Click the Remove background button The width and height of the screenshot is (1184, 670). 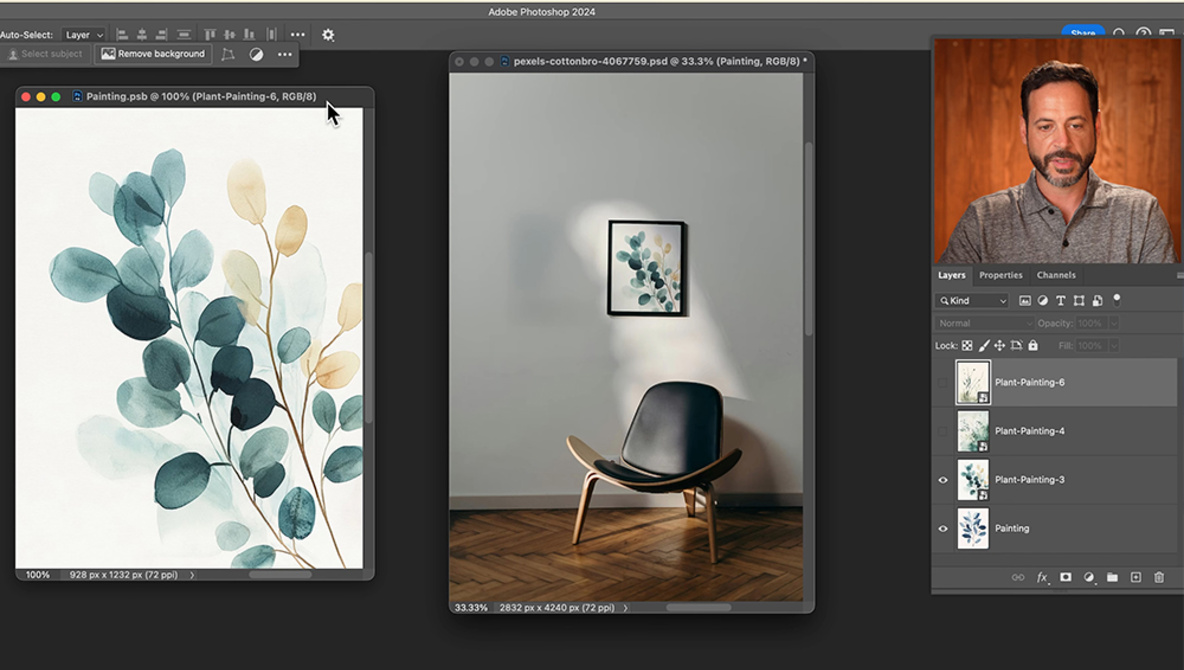click(152, 54)
